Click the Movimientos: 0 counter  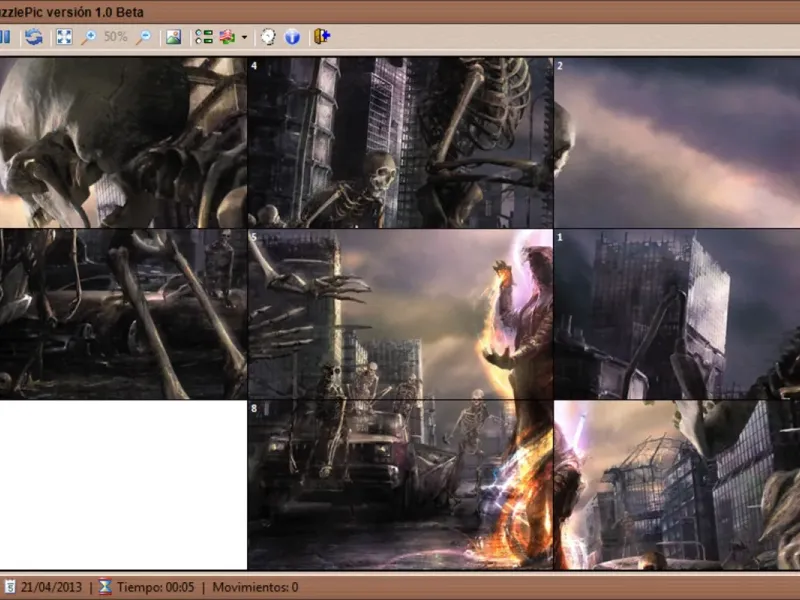point(255,587)
